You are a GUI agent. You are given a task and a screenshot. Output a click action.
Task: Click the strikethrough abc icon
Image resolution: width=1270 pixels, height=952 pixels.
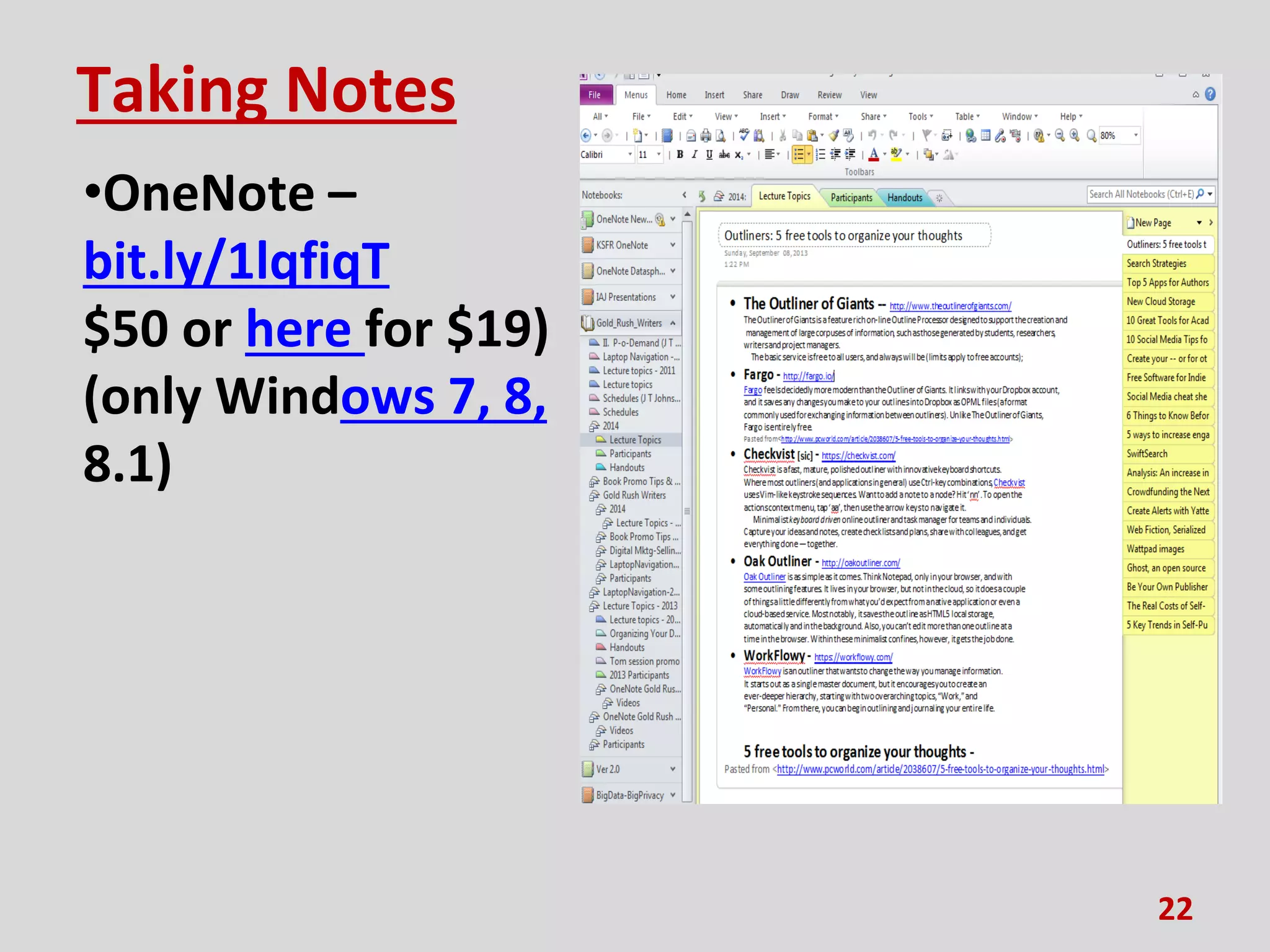[724, 154]
